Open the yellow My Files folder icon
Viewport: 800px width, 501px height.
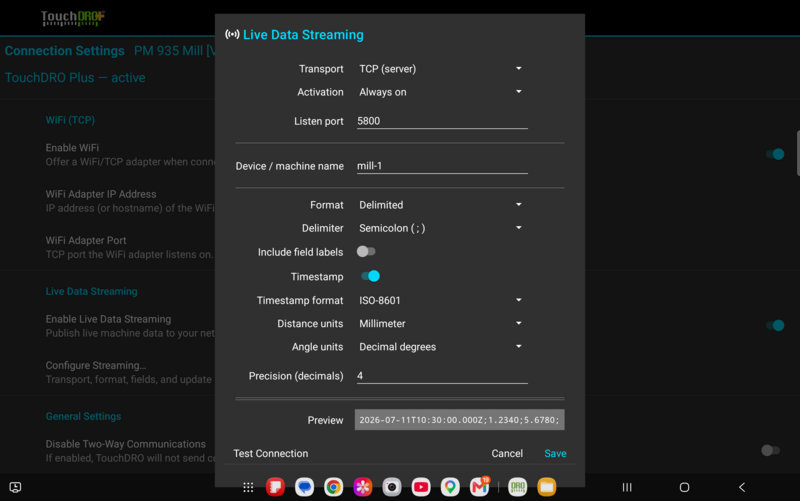pos(546,487)
